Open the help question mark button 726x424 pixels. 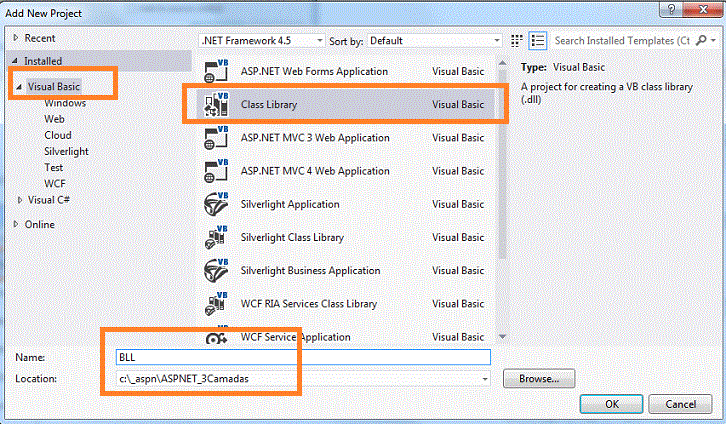coord(672,9)
